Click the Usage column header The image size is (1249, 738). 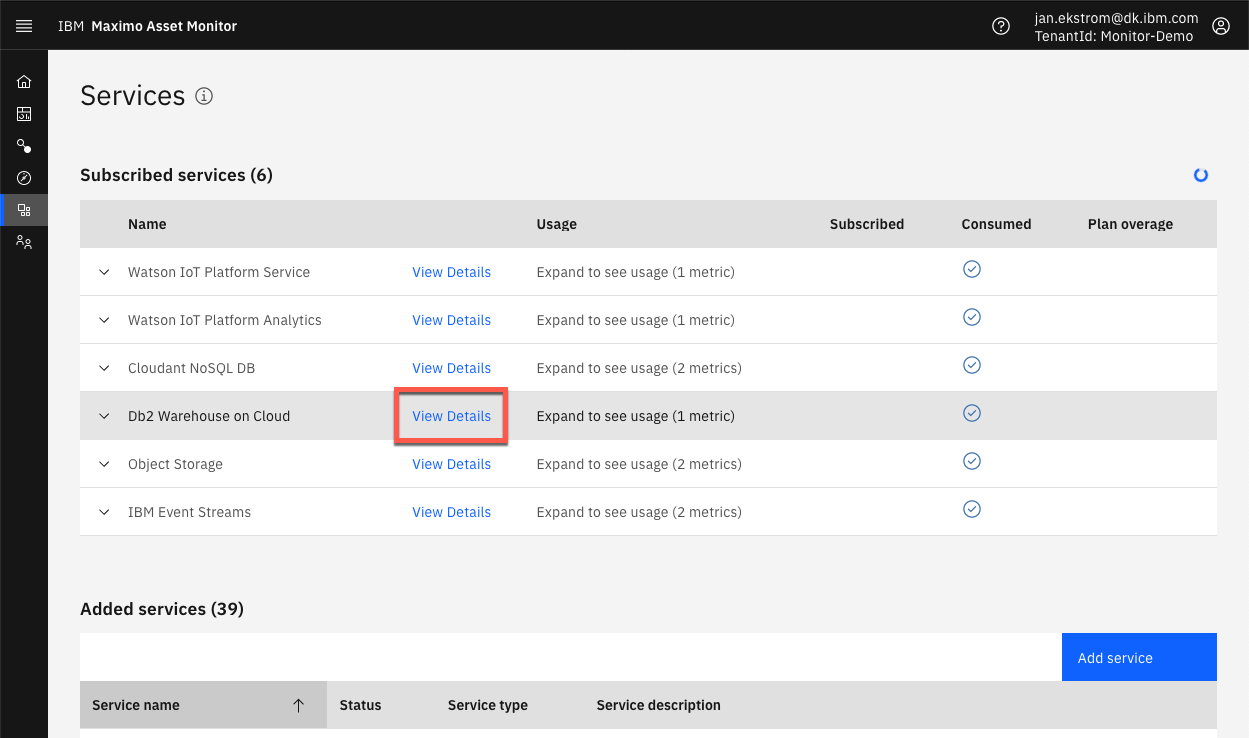coord(556,224)
